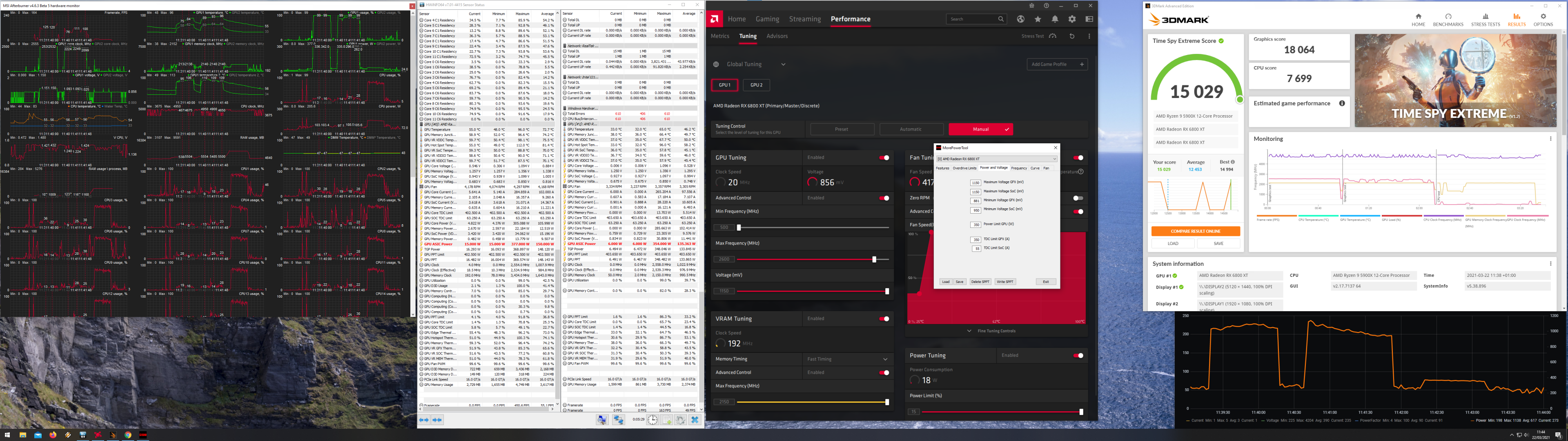The width and height of the screenshot is (1568, 441).
Task: Toggle GPU Tuning enabled switch
Action: point(884,158)
